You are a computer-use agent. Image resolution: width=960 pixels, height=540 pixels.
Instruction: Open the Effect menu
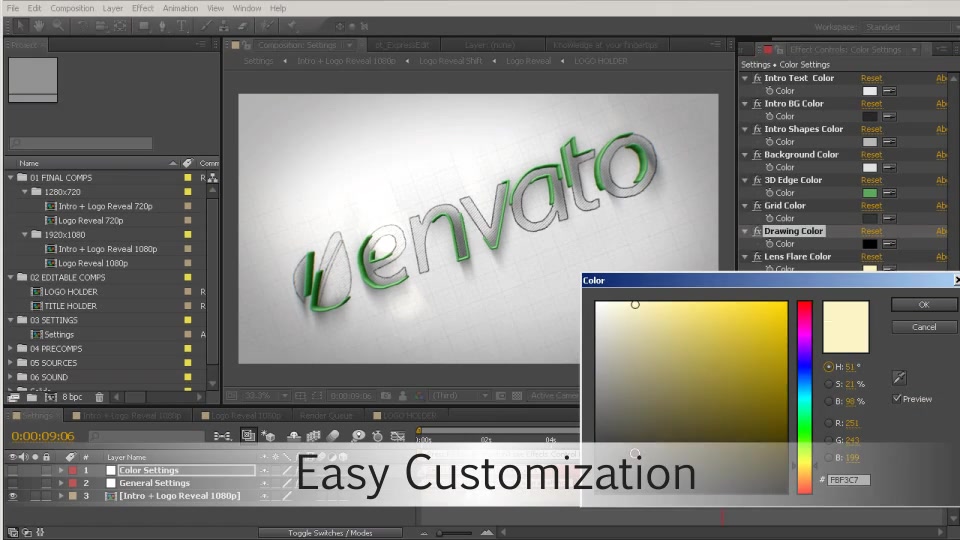(x=143, y=8)
